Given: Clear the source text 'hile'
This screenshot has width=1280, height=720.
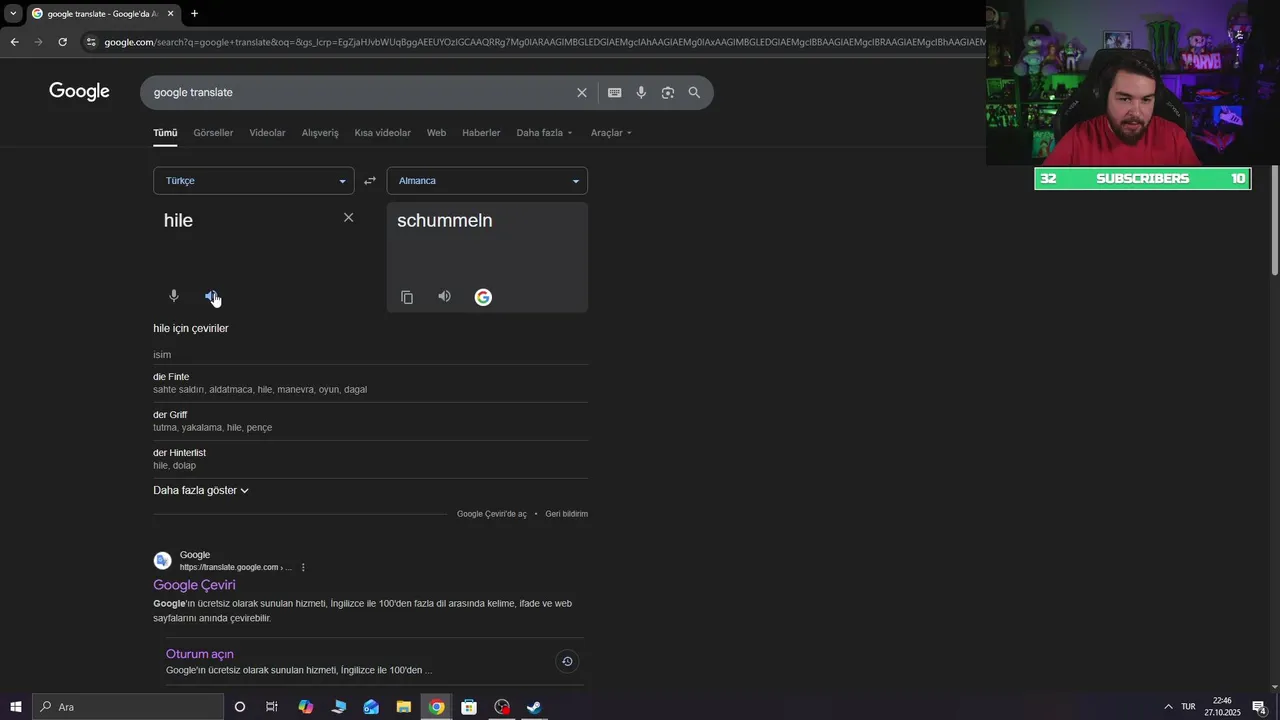Looking at the screenshot, I should (348, 217).
